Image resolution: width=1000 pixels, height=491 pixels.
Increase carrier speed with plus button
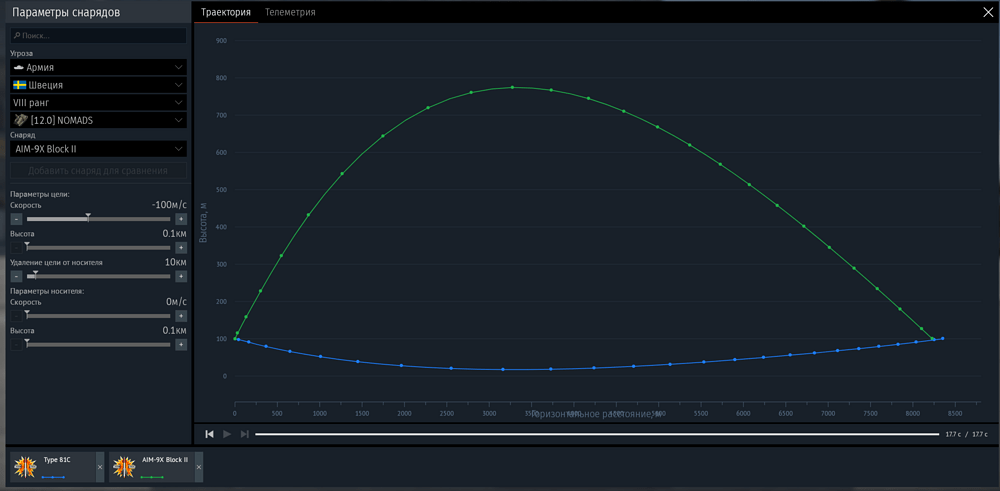[x=181, y=316]
